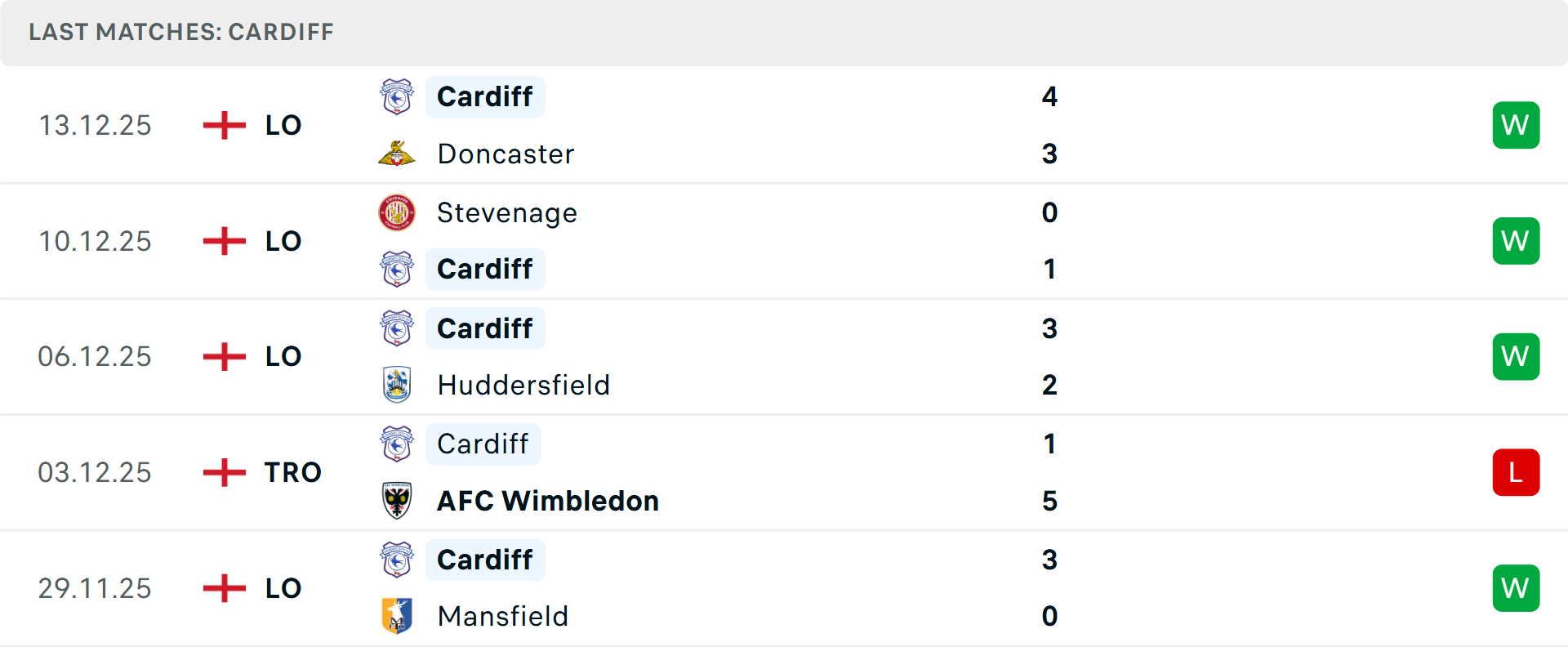The width and height of the screenshot is (1568, 647).
Task: Select the Huddersfield team name
Action: click(523, 385)
